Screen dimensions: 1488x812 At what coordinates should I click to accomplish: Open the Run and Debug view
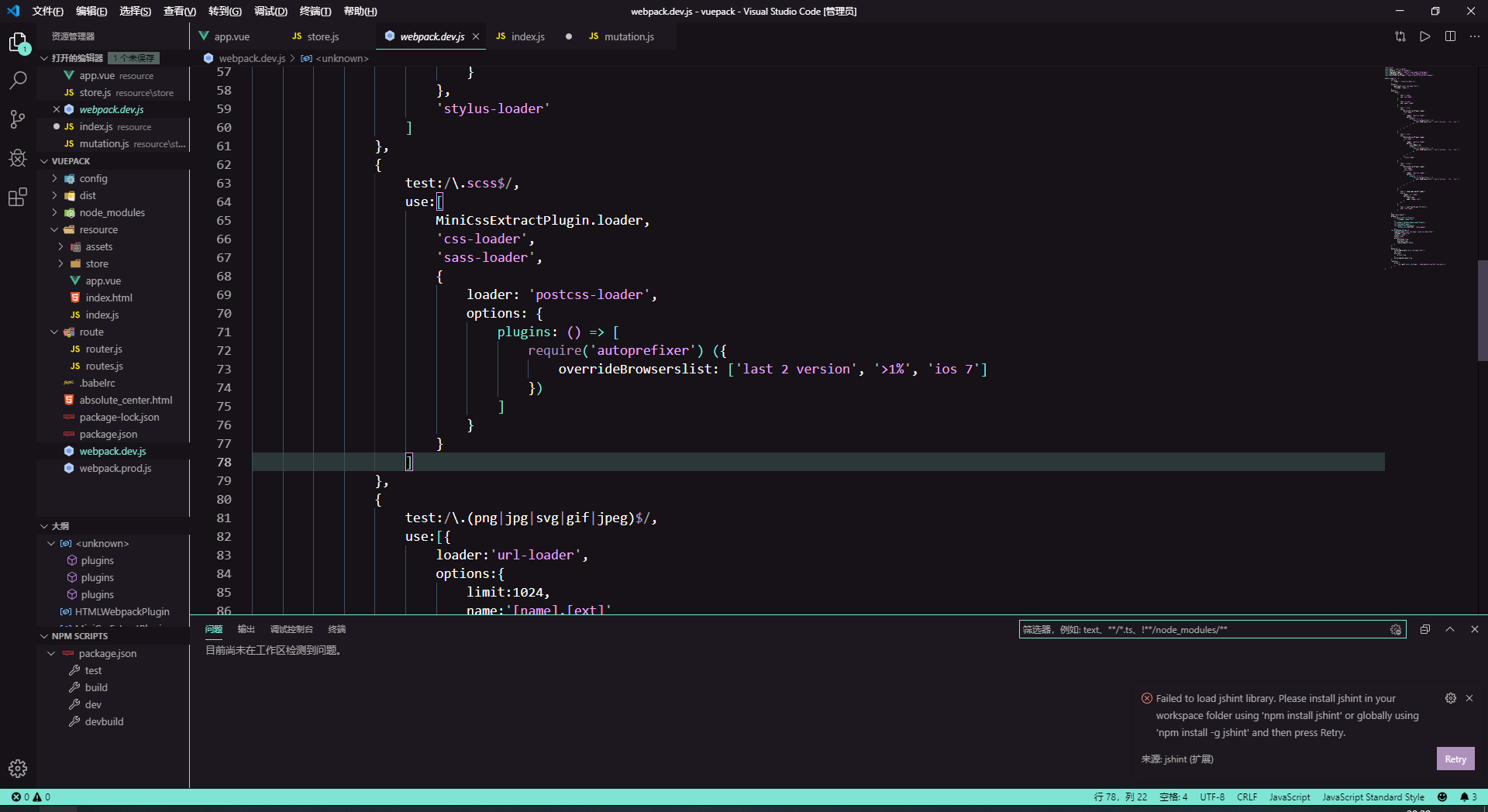[x=17, y=157]
